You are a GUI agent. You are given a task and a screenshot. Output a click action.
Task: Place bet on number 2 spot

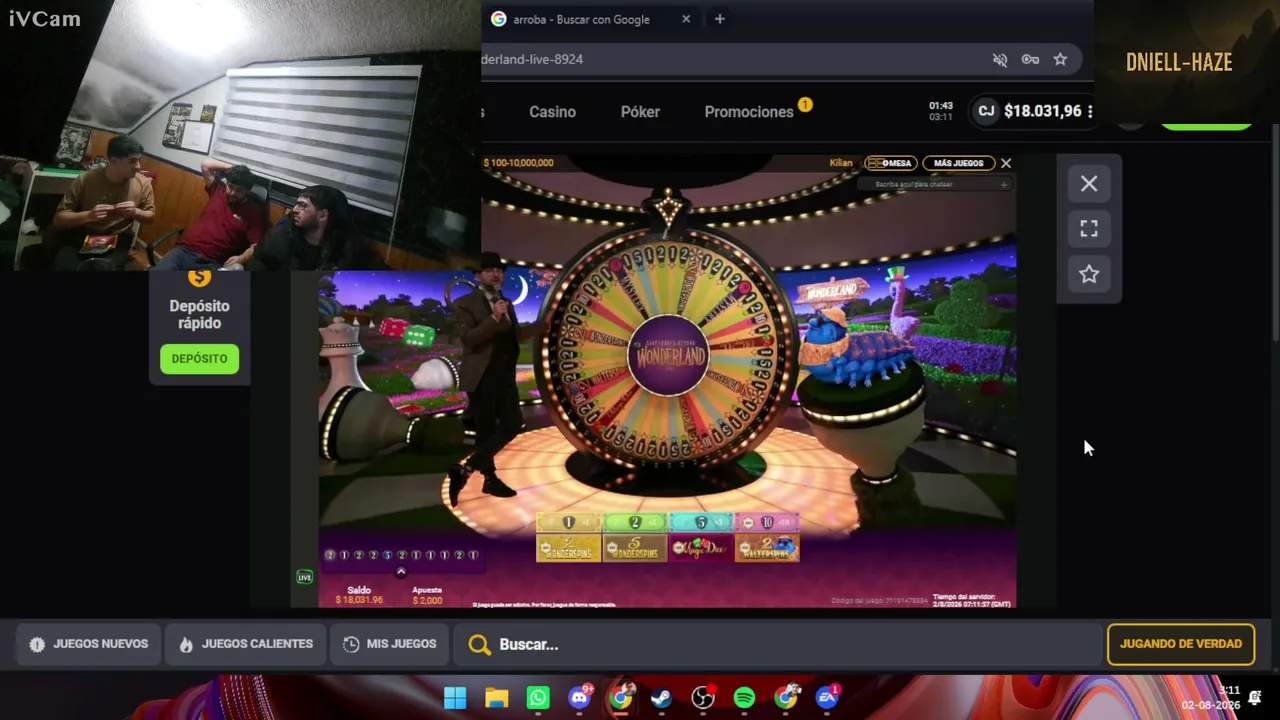click(x=634, y=523)
